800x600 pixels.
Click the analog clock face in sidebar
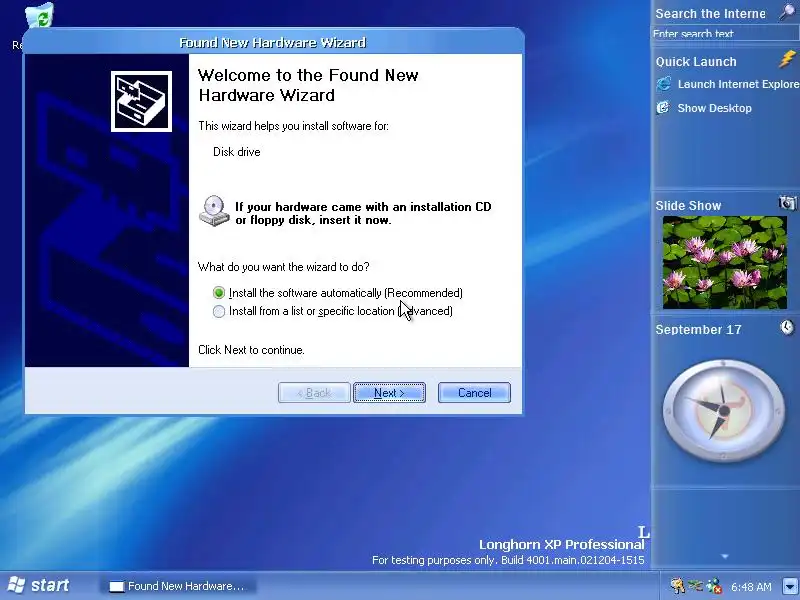(723, 410)
